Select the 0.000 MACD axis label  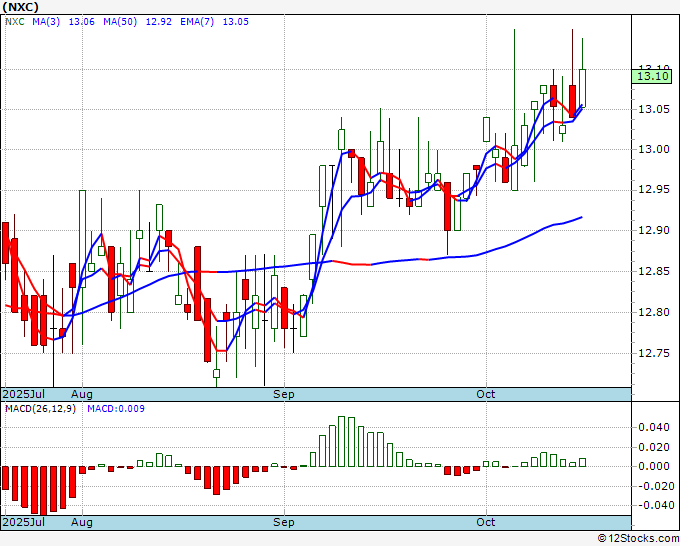tap(654, 466)
